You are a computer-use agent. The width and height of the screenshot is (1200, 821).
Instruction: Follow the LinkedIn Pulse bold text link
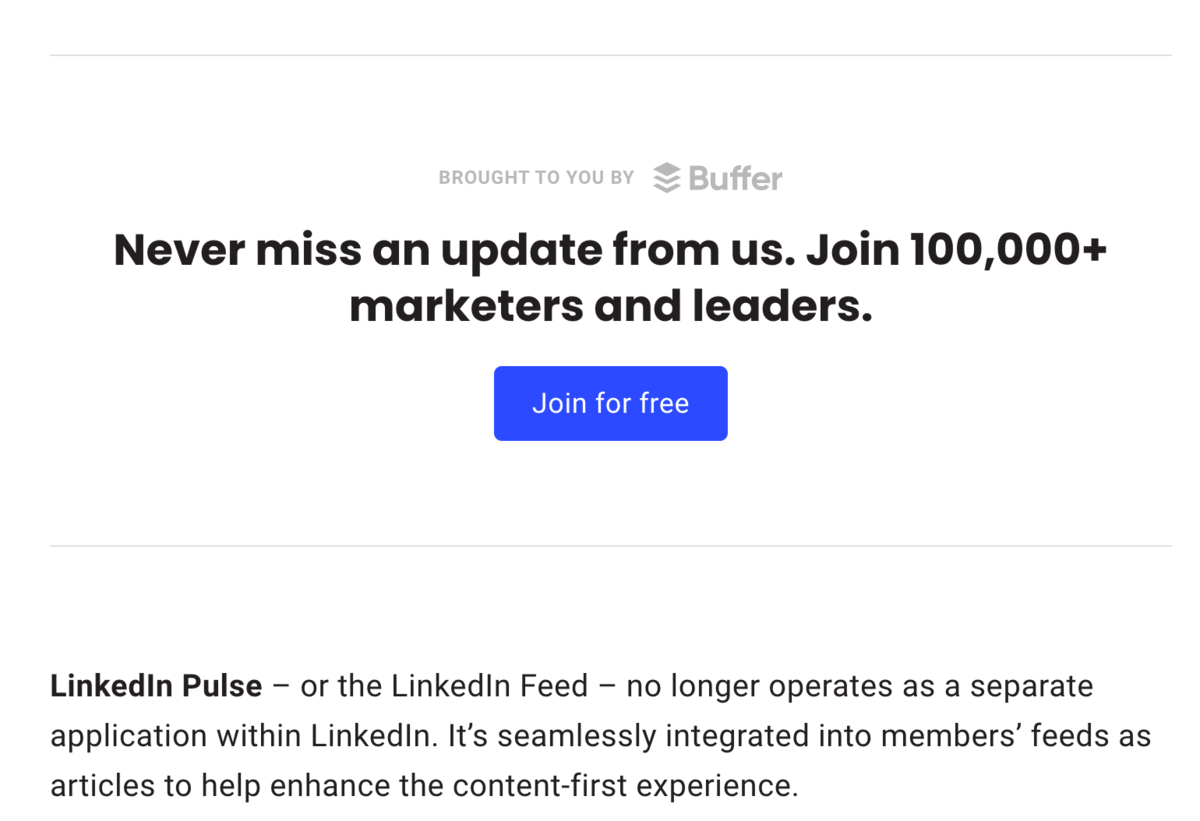click(x=154, y=686)
